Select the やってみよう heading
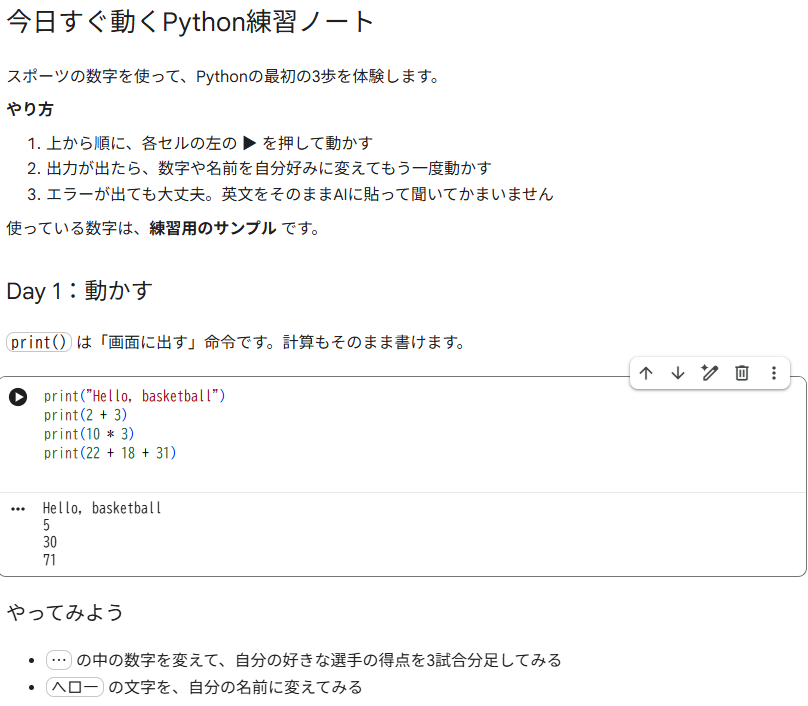Viewport: 808px width, 706px height. click(x=65, y=612)
